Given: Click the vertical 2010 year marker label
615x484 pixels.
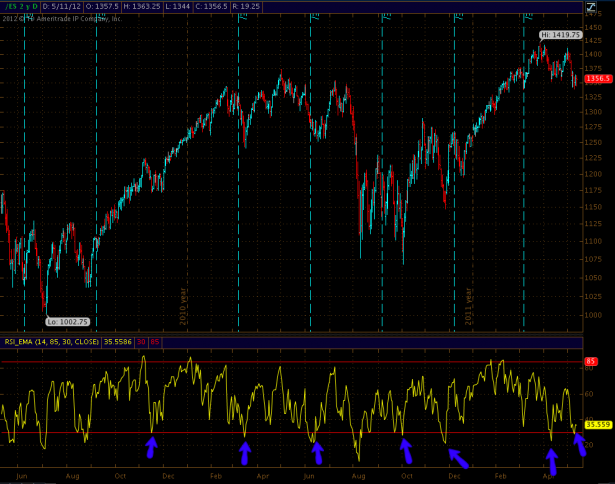Looking at the screenshot, I should pos(183,306).
